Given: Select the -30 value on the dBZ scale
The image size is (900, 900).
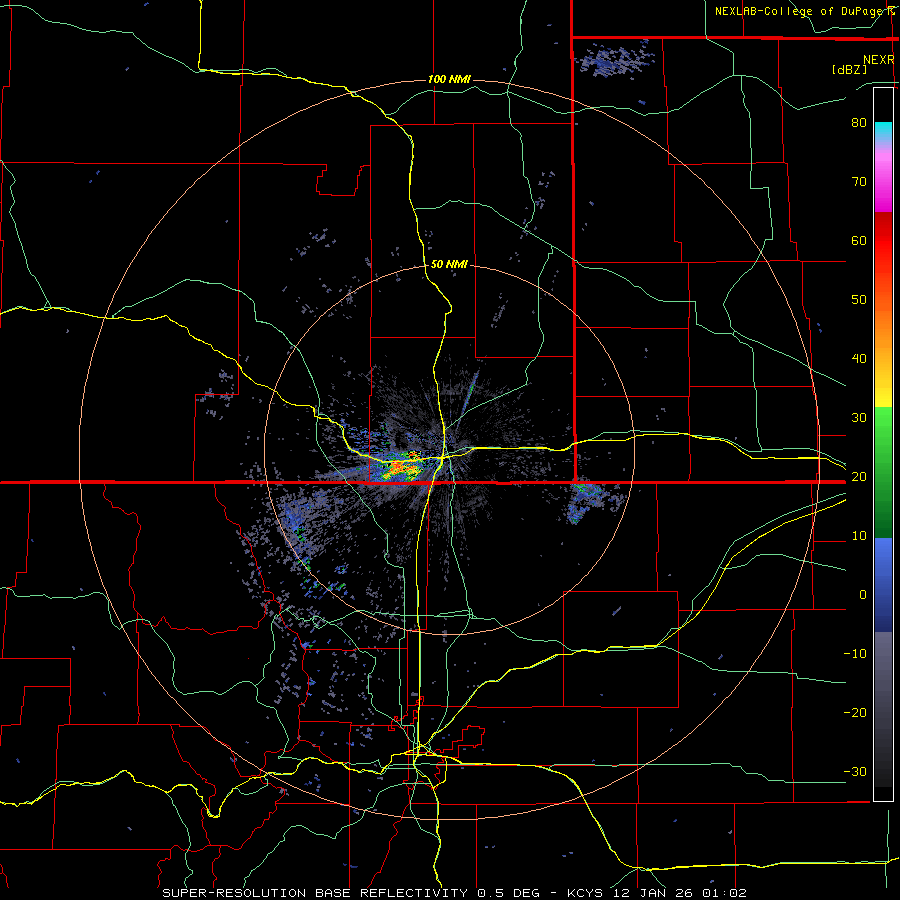Looking at the screenshot, I should coord(855,772).
